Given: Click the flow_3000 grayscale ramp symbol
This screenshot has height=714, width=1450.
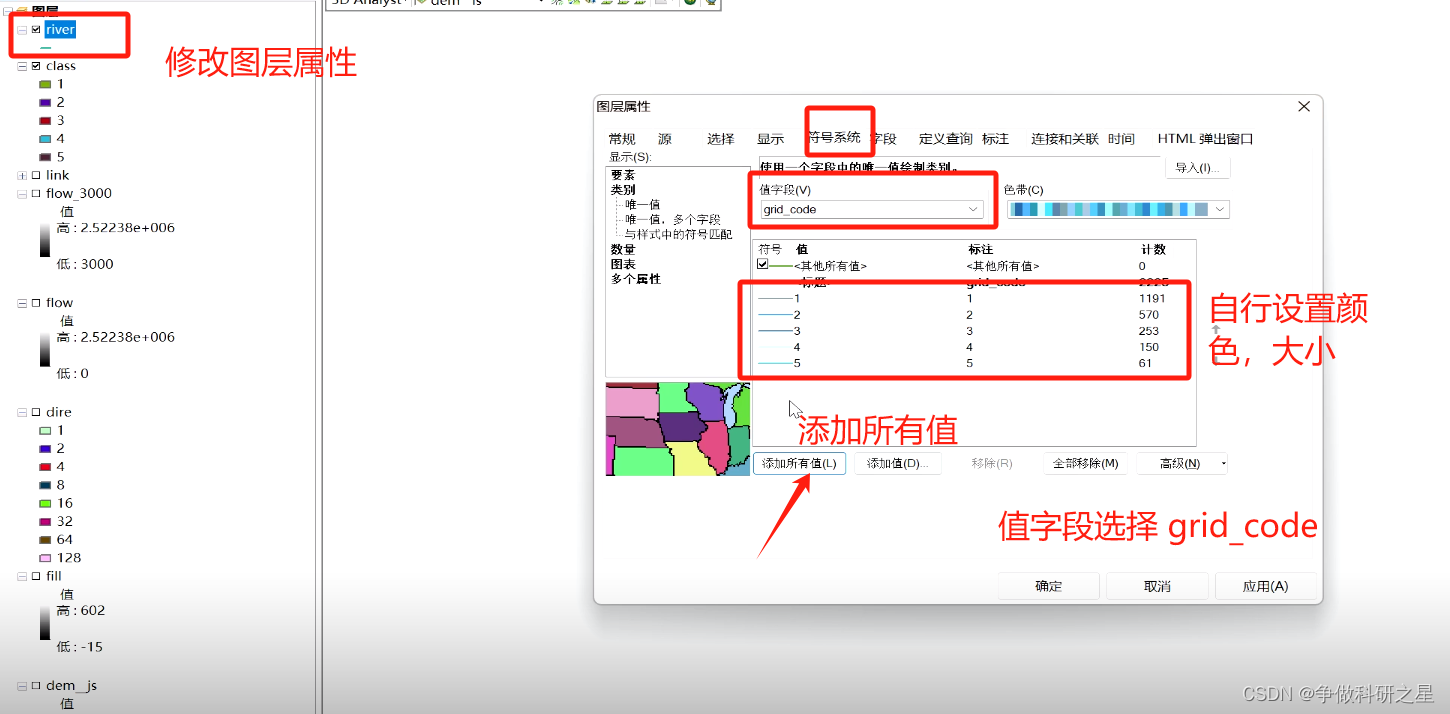Looking at the screenshot, I should point(45,242).
